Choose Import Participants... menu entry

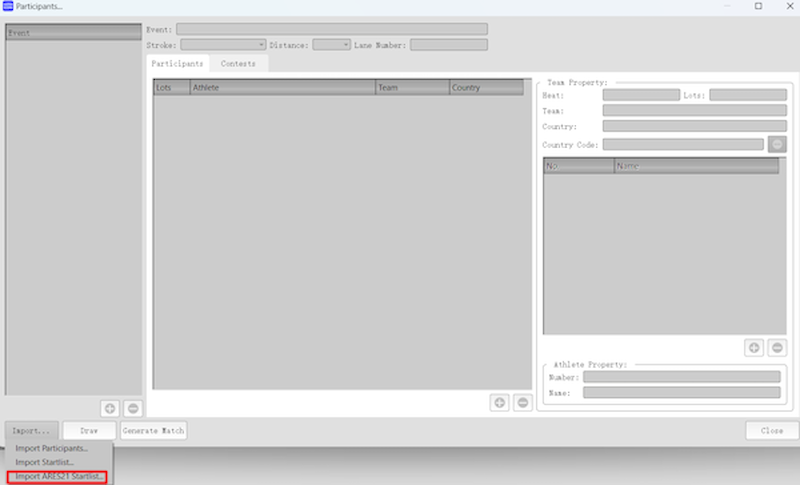[59, 448]
